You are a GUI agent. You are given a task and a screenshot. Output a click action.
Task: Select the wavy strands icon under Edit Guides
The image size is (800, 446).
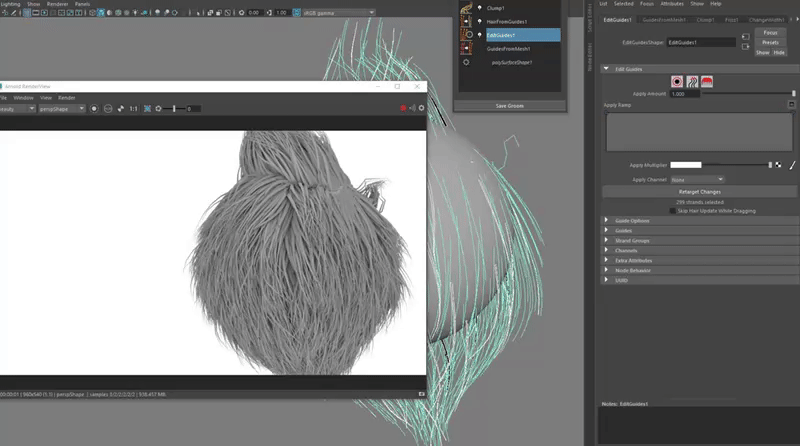click(x=692, y=82)
